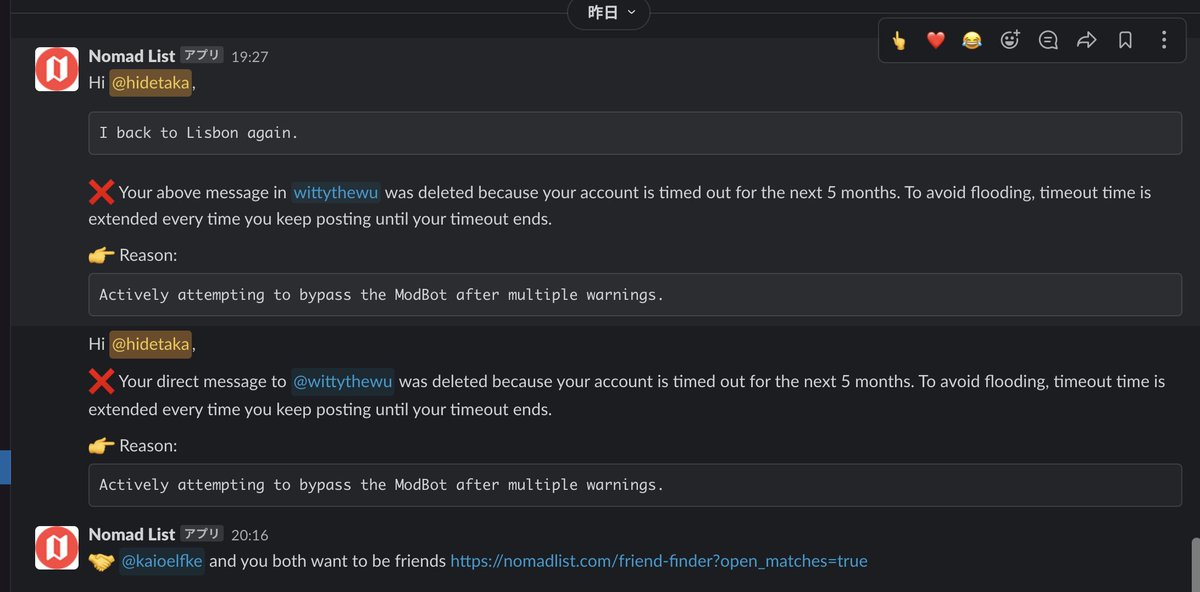Screen dimensions: 1200x592
Task: Click Nomad List avatar at 20:16 message
Action: [x=57, y=547]
